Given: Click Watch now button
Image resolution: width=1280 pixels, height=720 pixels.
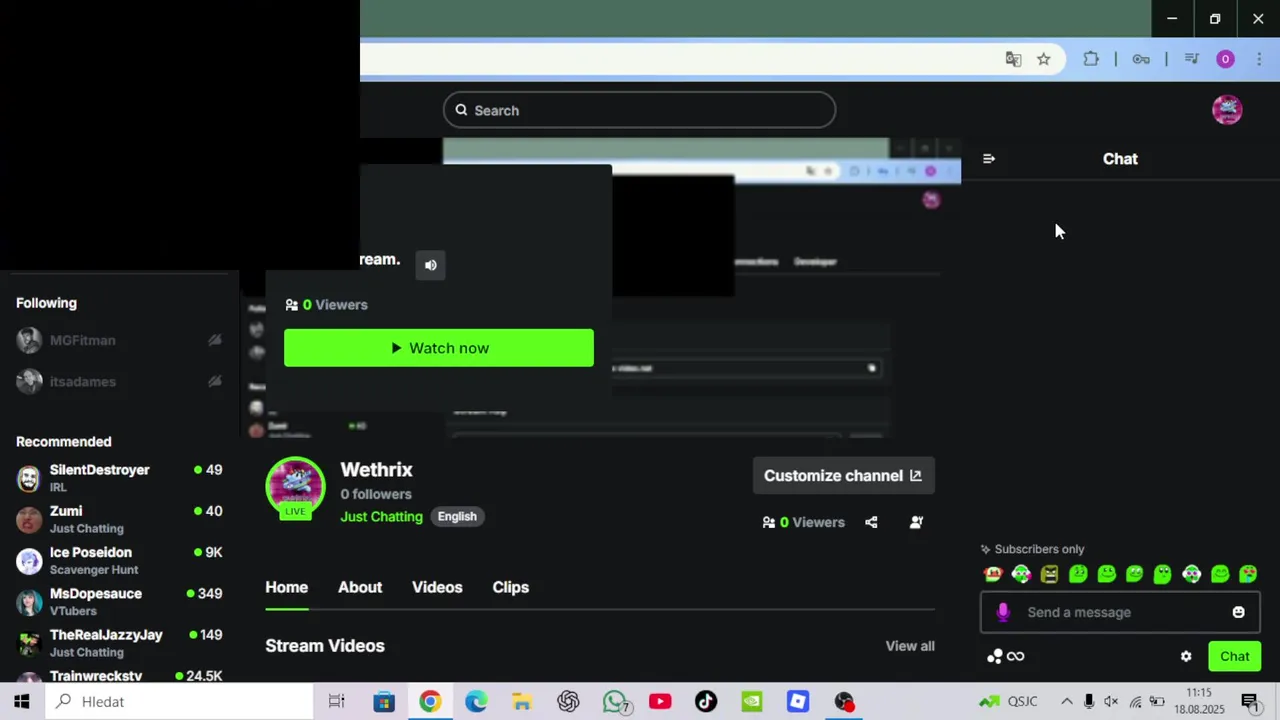Looking at the screenshot, I should [x=439, y=348].
